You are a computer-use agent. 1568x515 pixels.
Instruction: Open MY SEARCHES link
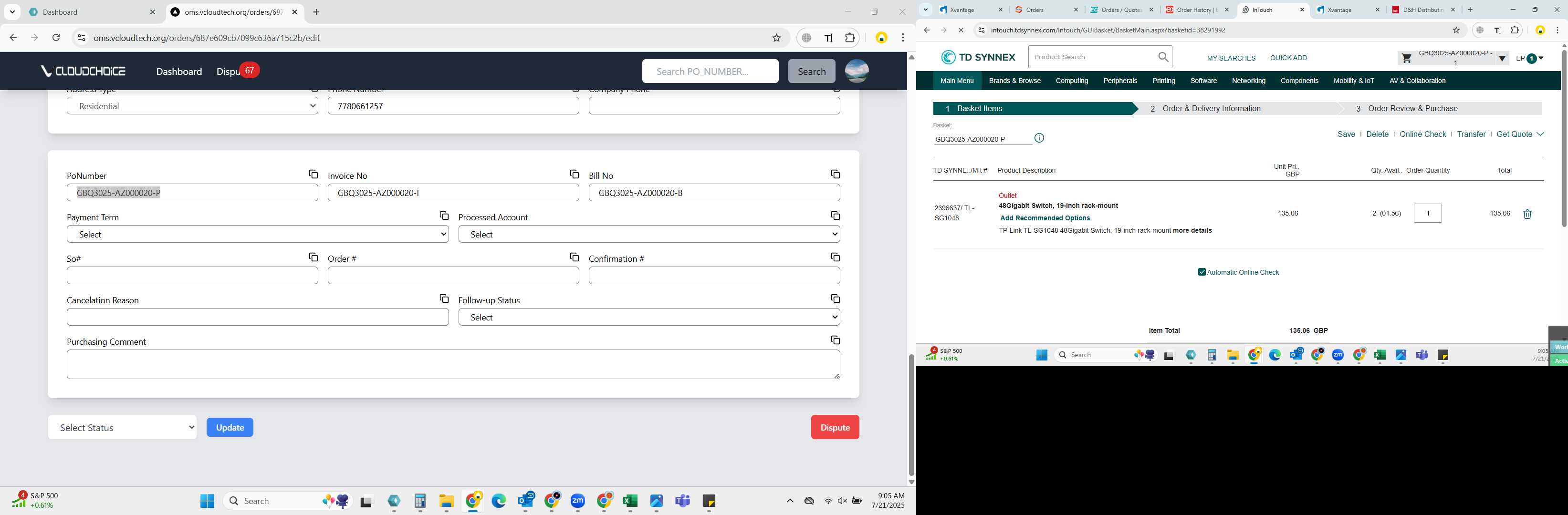pyautogui.click(x=1231, y=58)
